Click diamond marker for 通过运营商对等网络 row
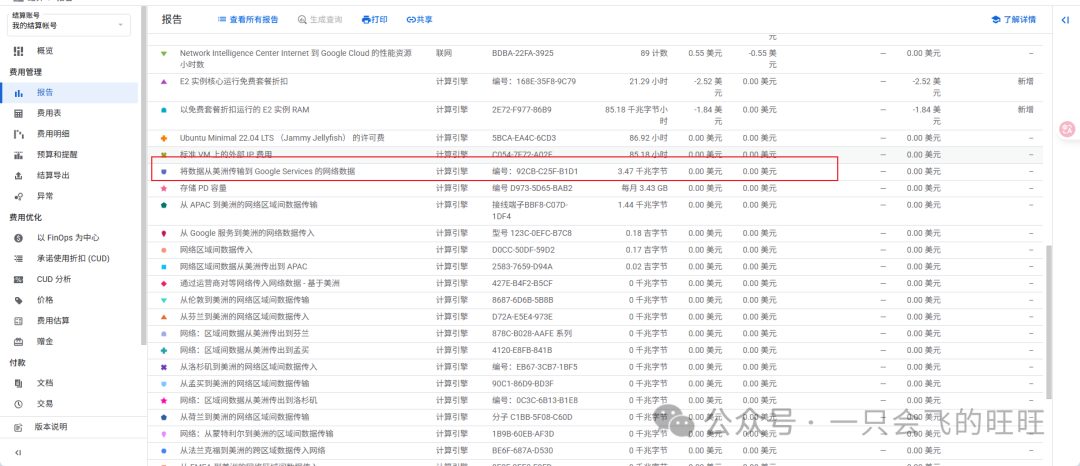The image size is (1080, 466). click(x=164, y=283)
